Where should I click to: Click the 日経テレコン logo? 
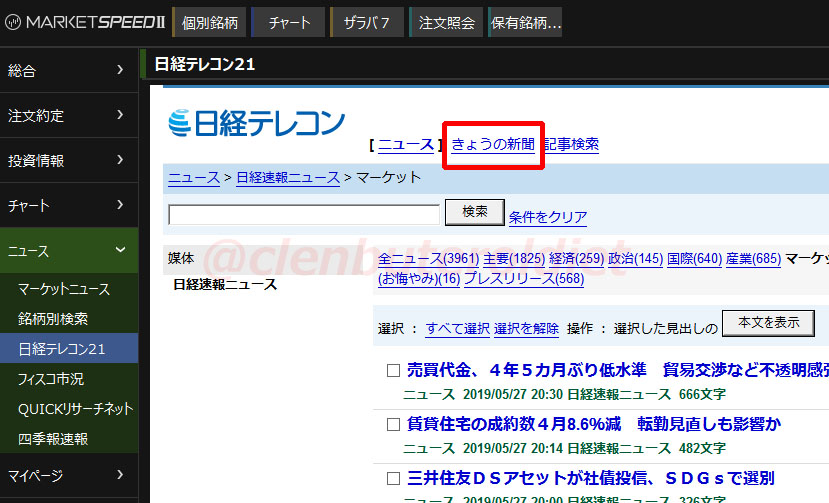click(x=256, y=123)
